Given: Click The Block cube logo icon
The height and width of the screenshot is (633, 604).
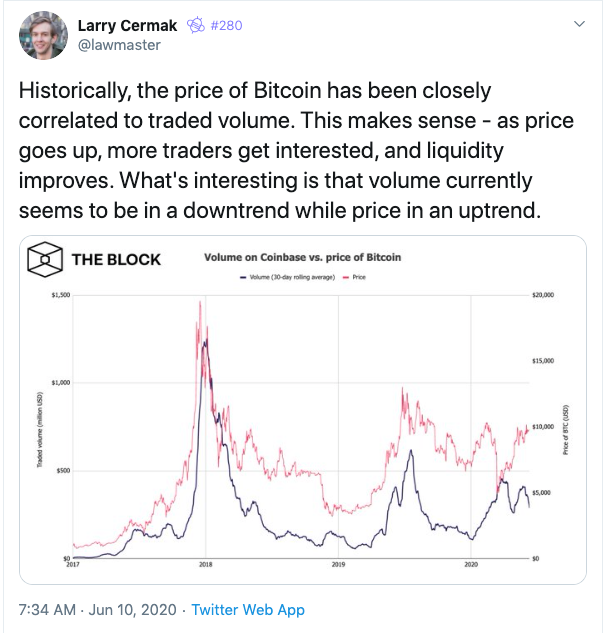Looking at the screenshot, I should click(45, 259).
